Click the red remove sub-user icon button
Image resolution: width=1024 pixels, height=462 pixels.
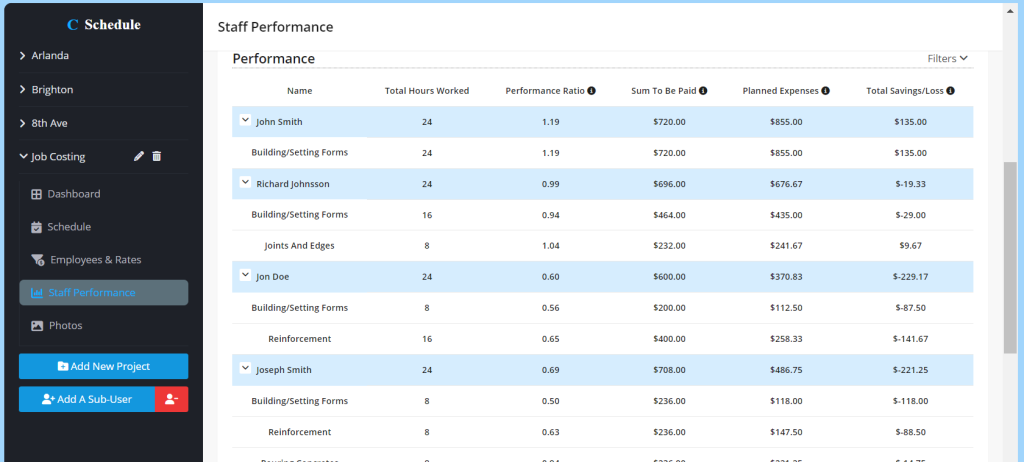[x=171, y=399]
